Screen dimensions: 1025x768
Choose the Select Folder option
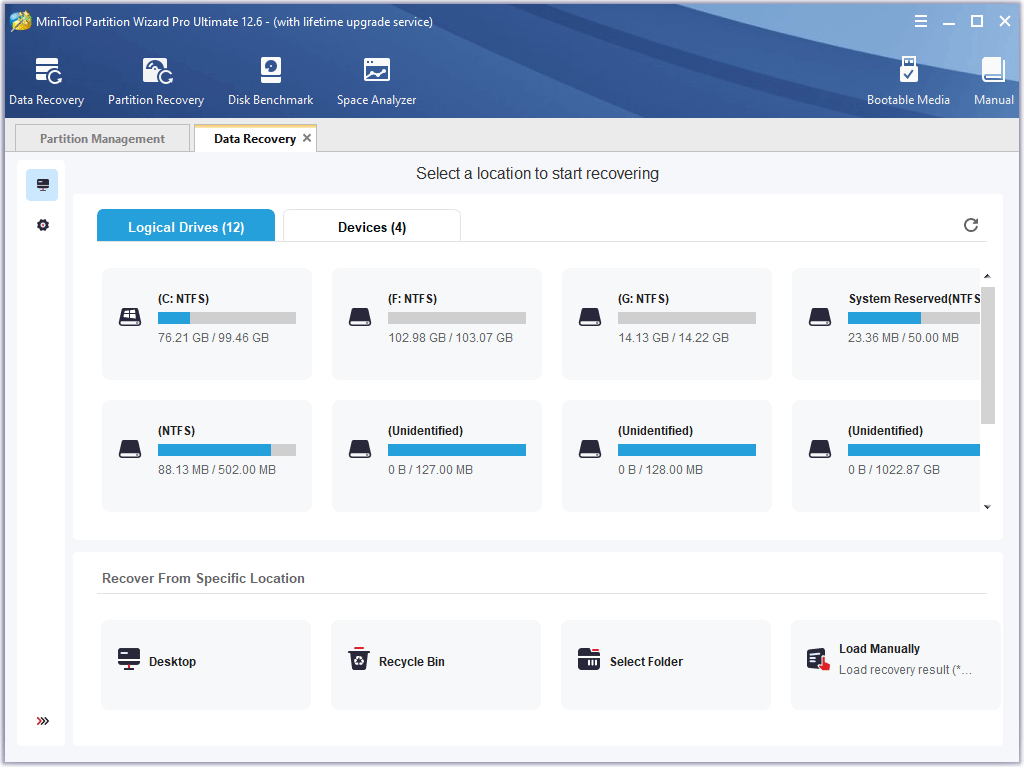click(x=666, y=664)
